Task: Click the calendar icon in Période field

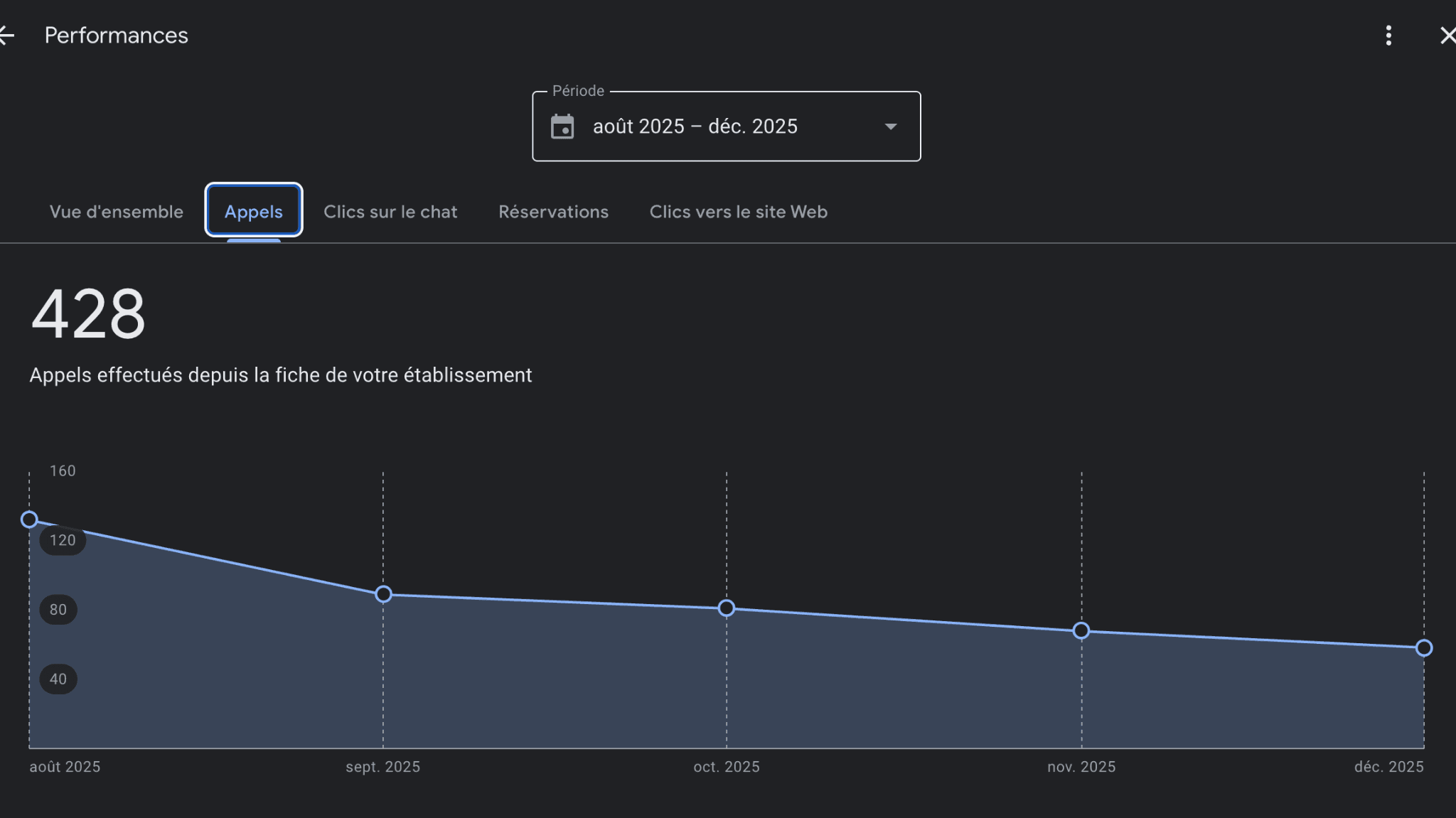Action: tap(562, 127)
